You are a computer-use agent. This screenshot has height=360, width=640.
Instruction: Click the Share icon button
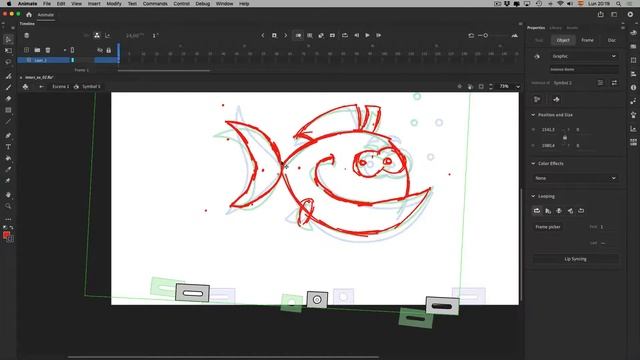point(600,15)
